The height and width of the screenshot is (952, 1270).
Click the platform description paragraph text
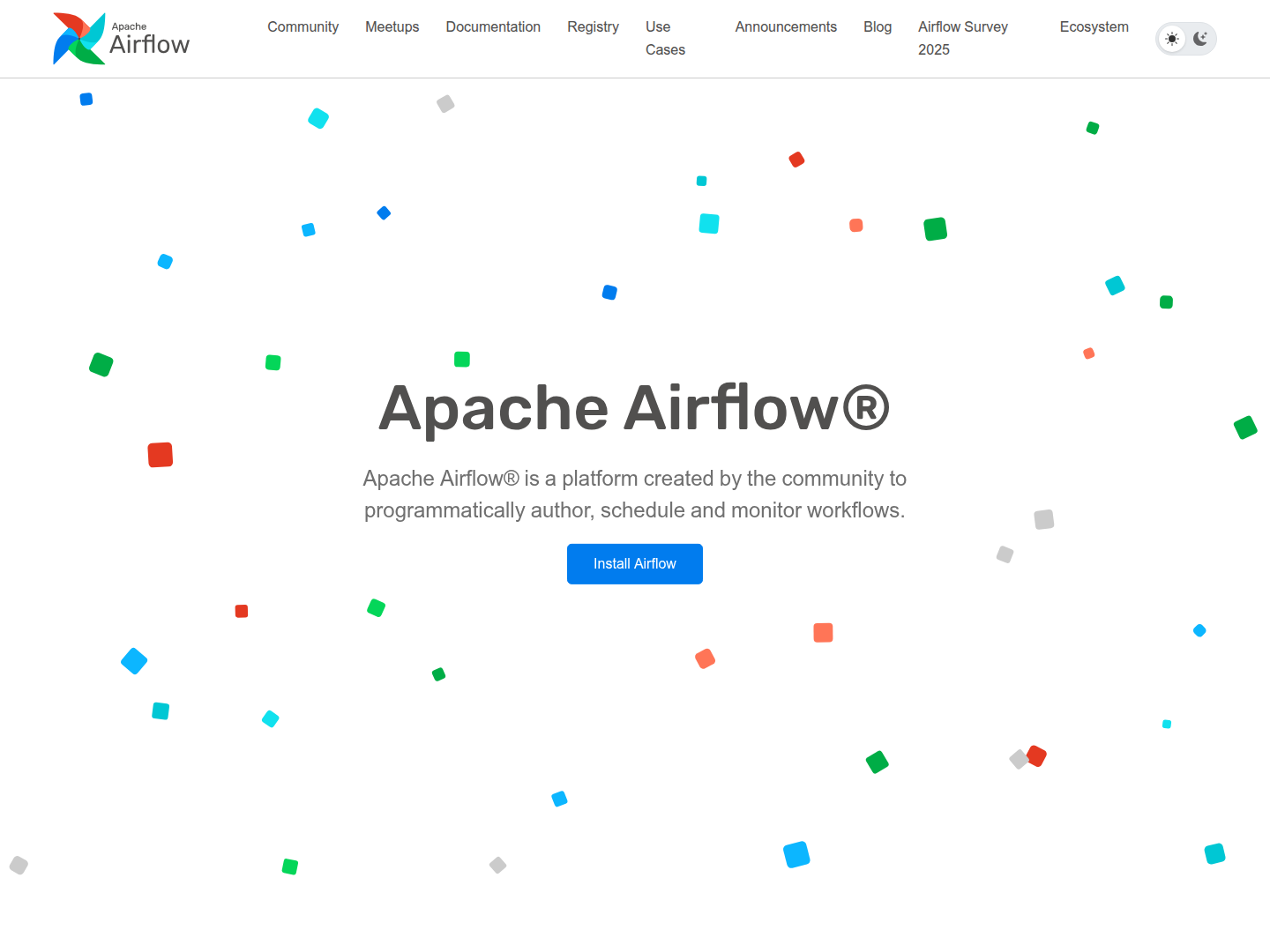pyautogui.click(x=635, y=495)
